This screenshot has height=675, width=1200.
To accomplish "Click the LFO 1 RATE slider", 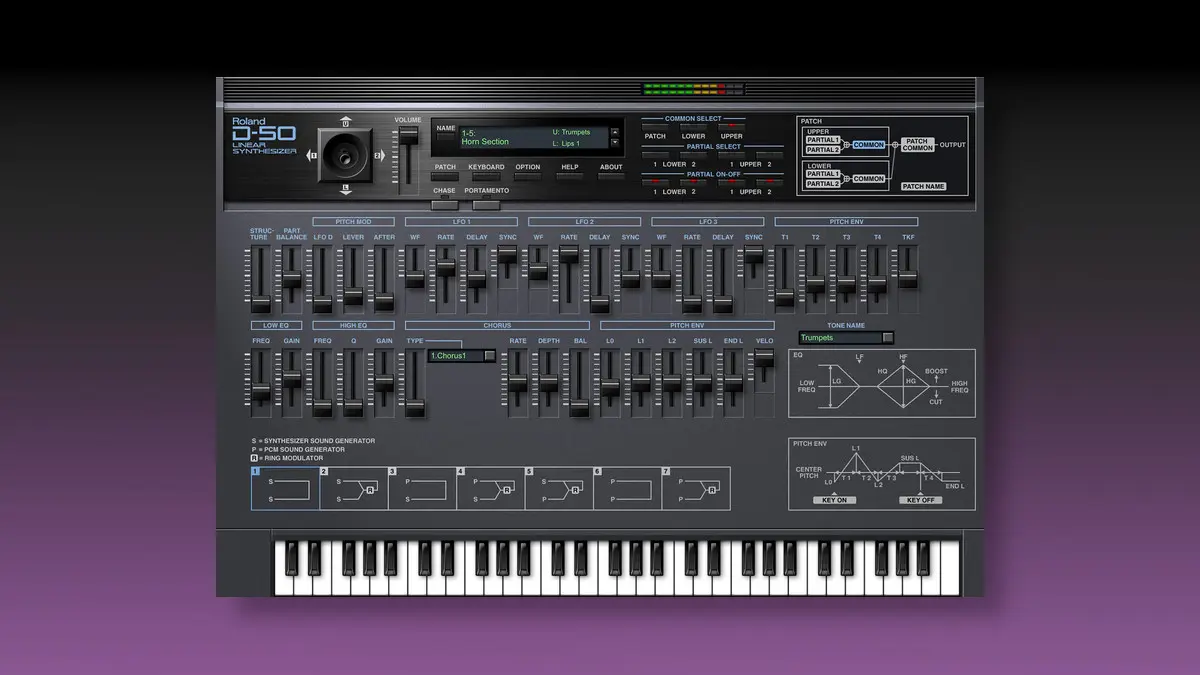I will tap(446, 280).
